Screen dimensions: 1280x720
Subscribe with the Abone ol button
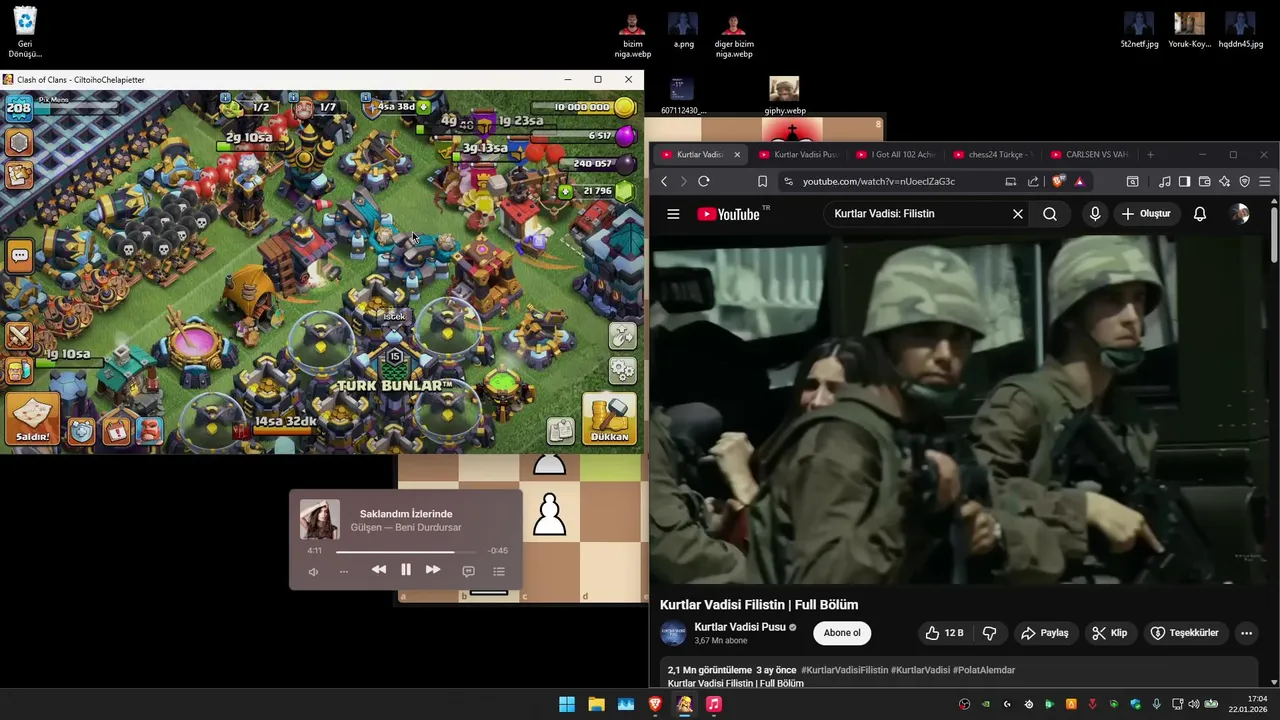pyautogui.click(x=842, y=633)
